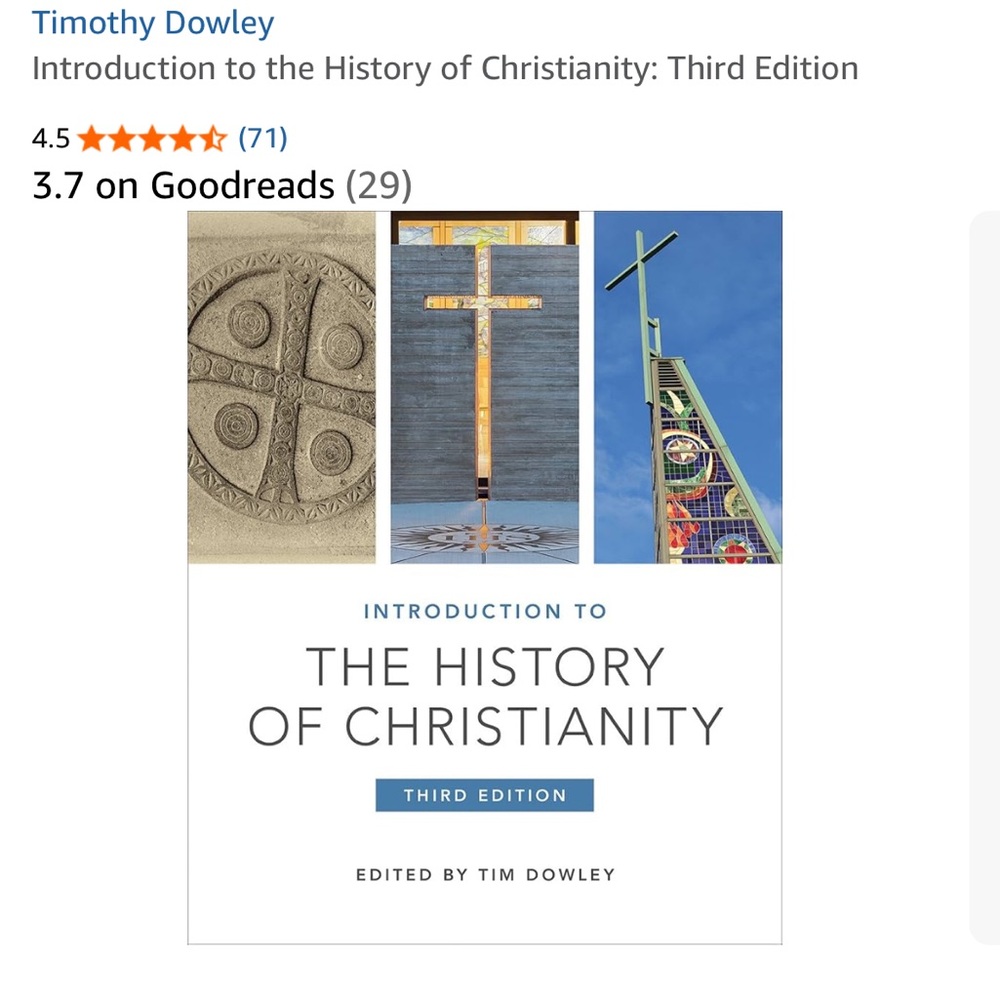Click the first orange rating star
This screenshot has width=1000, height=1000.
(x=91, y=138)
